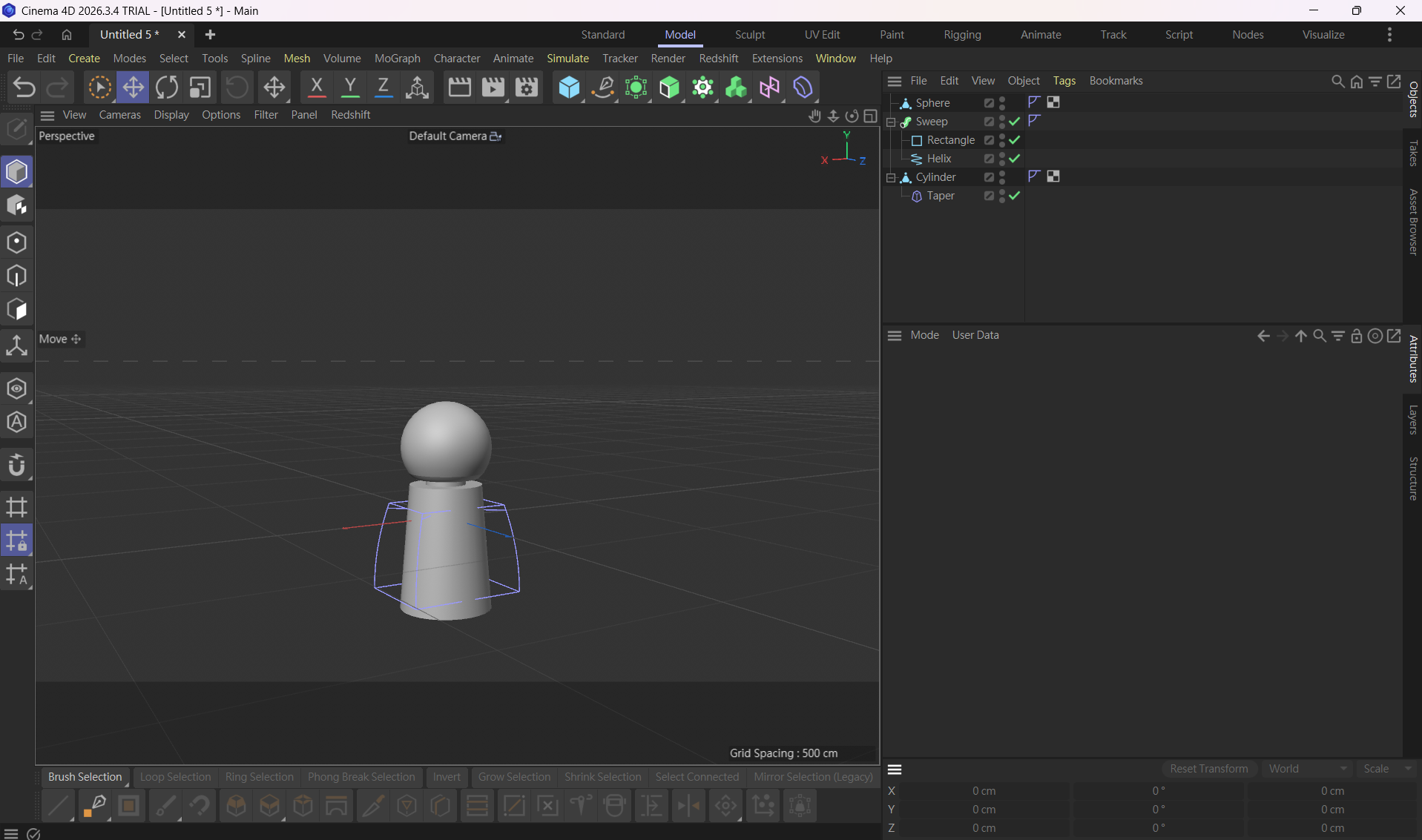Toggle Cylinder visibility dots

click(1002, 177)
